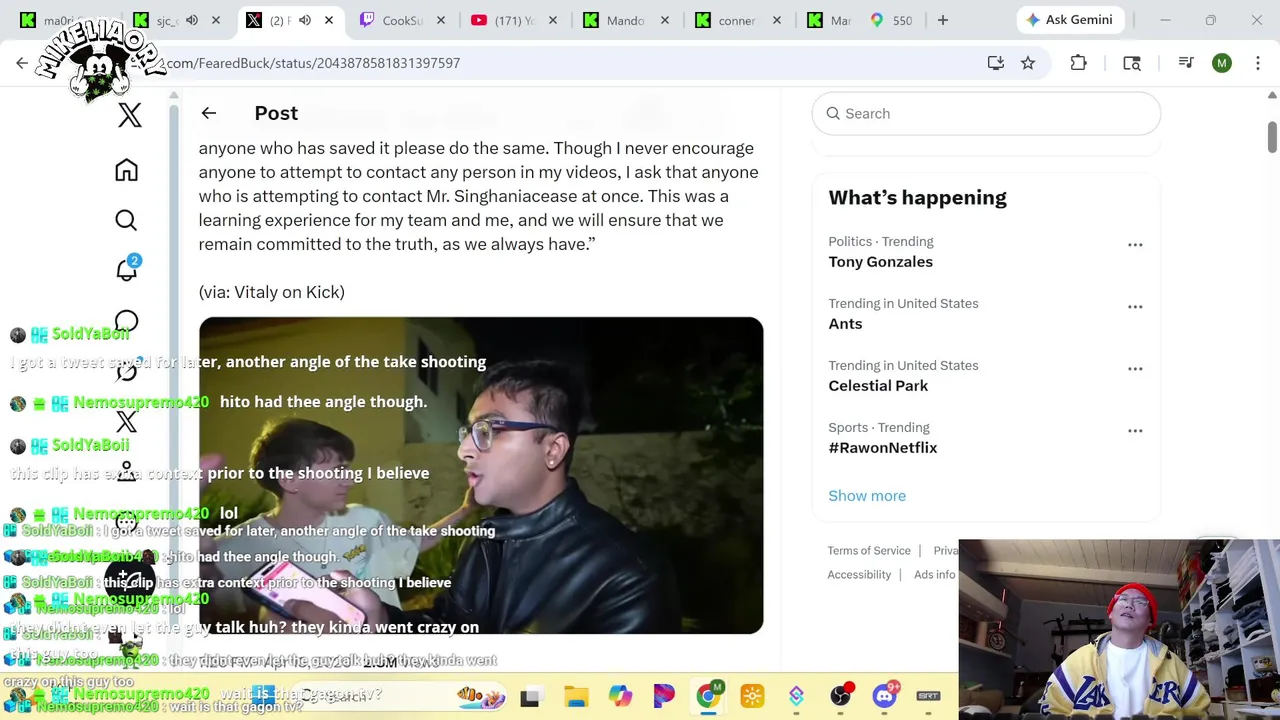This screenshot has height=720, width=1280.
Task: Open Chrome profile avatar M
Action: (x=1222, y=63)
